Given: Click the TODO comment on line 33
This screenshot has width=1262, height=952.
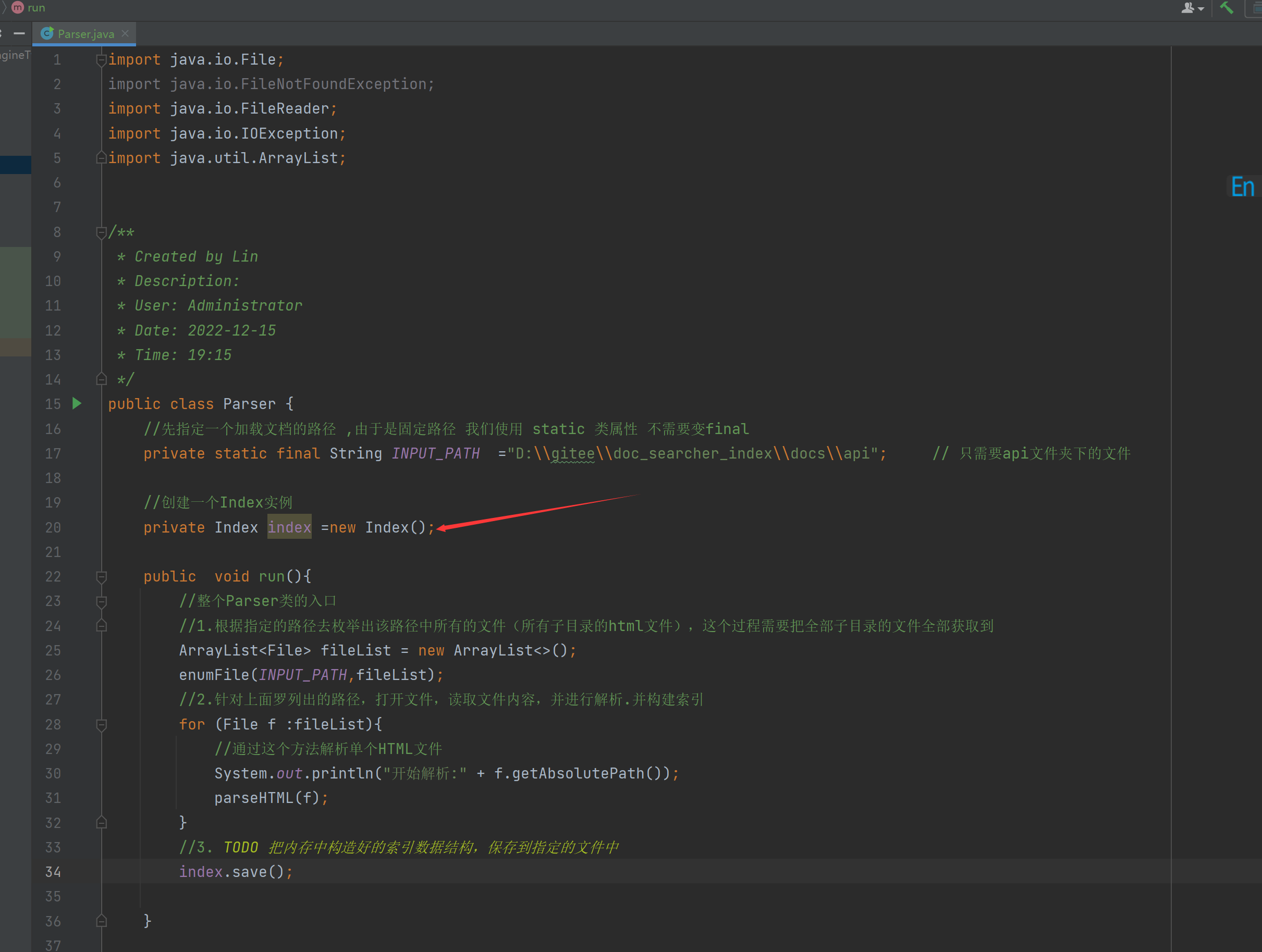Looking at the screenshot, I should (398, 847).
